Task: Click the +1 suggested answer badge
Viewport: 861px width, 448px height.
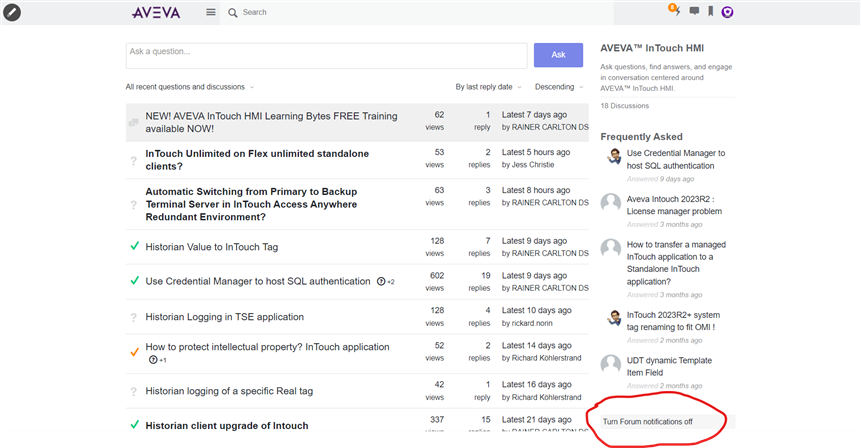Action: click(158, 360)
